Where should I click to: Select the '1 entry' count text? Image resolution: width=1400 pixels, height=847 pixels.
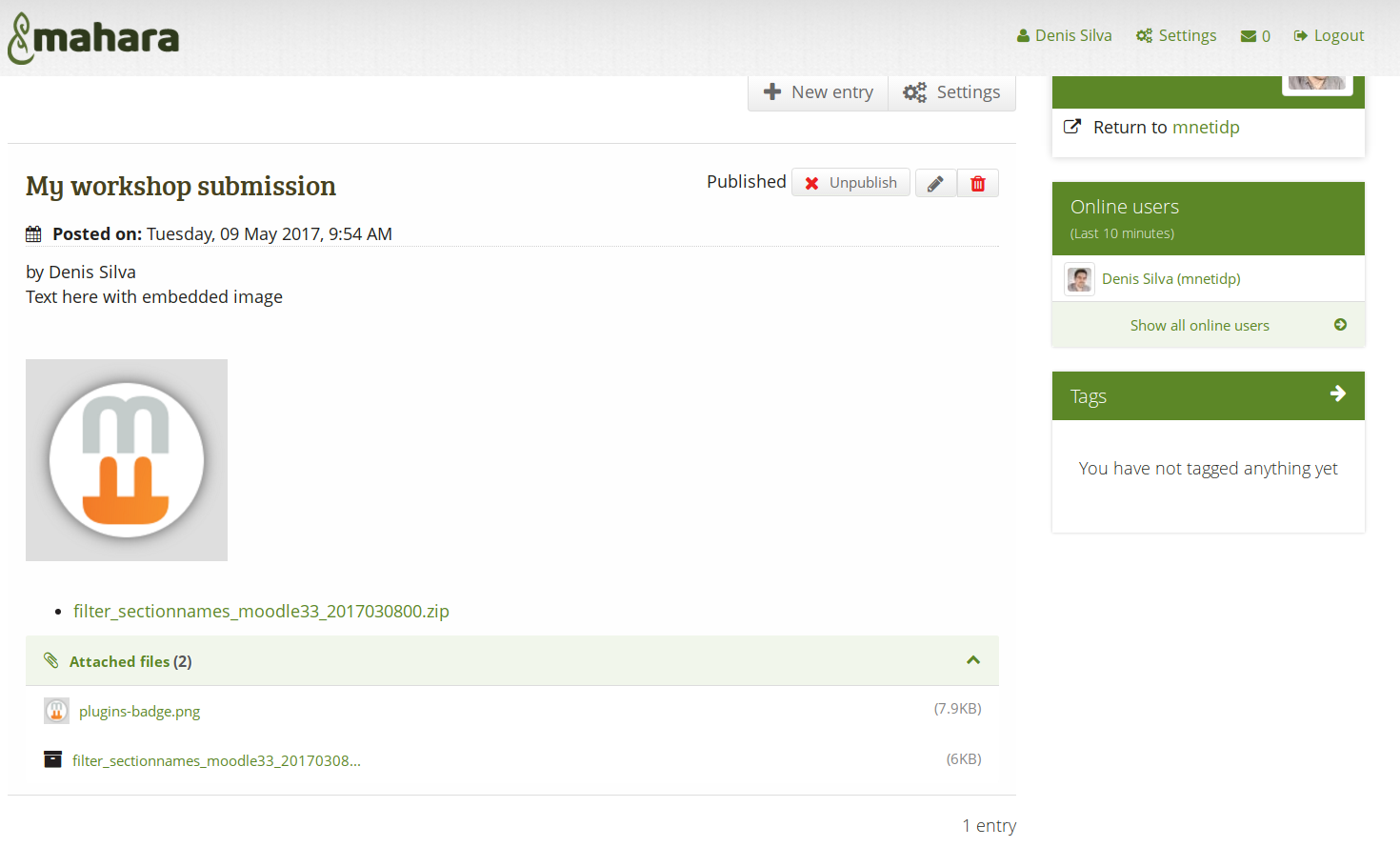click(989, 826)
